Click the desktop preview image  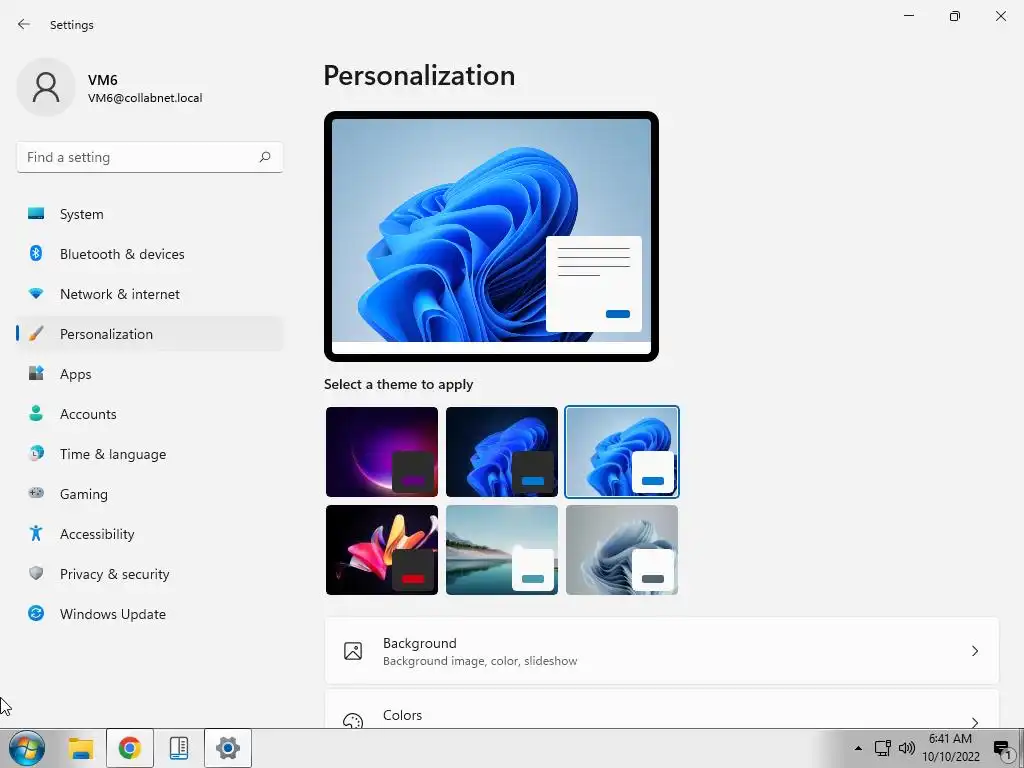click(491, 236)
